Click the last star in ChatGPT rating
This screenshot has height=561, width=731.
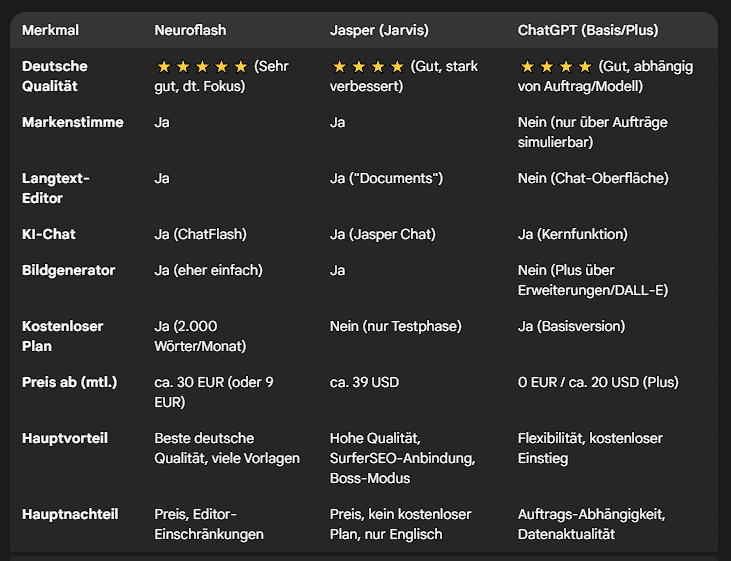tap(585, 67)
